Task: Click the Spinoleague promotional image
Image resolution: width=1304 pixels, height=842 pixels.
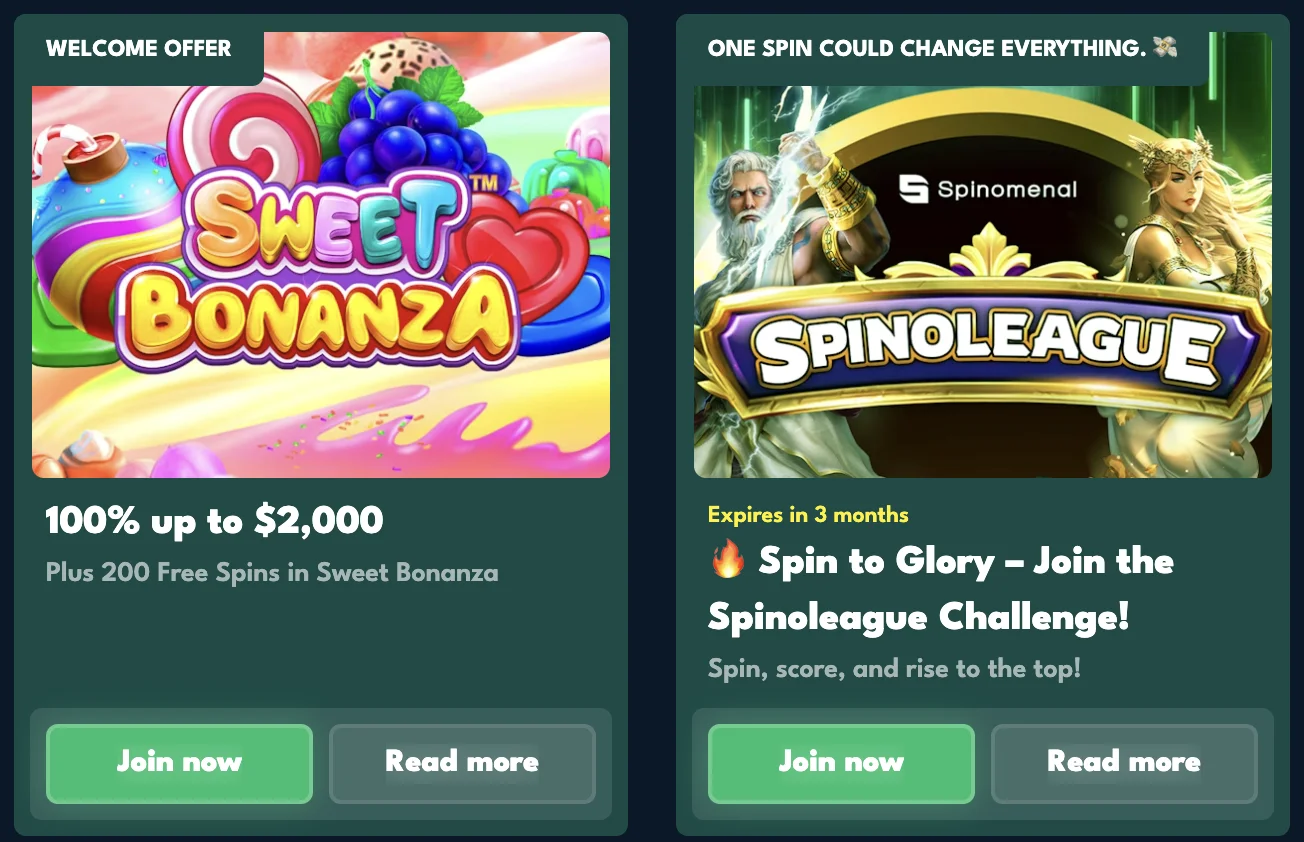Action: 983,280
